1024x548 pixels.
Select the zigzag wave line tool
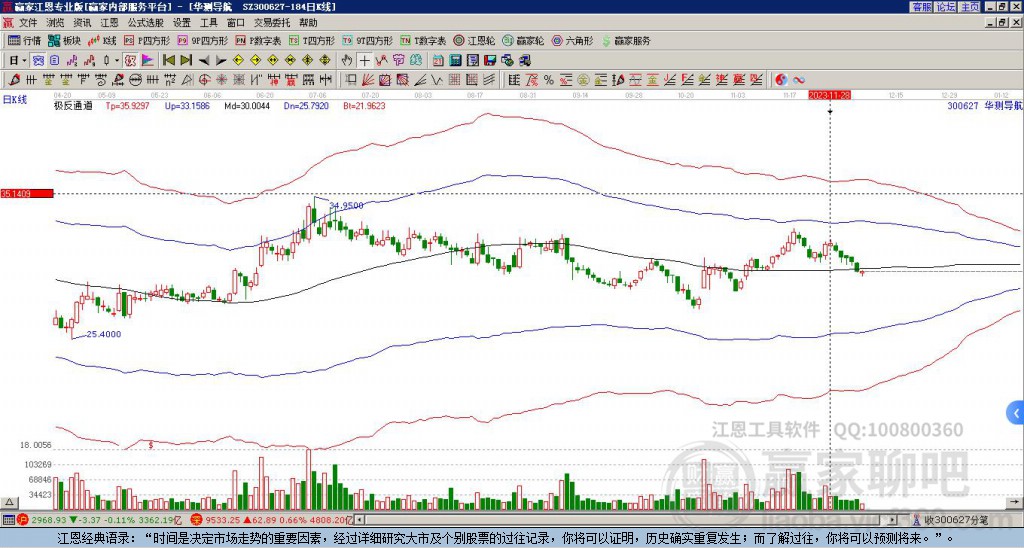[x=436, y=80]
